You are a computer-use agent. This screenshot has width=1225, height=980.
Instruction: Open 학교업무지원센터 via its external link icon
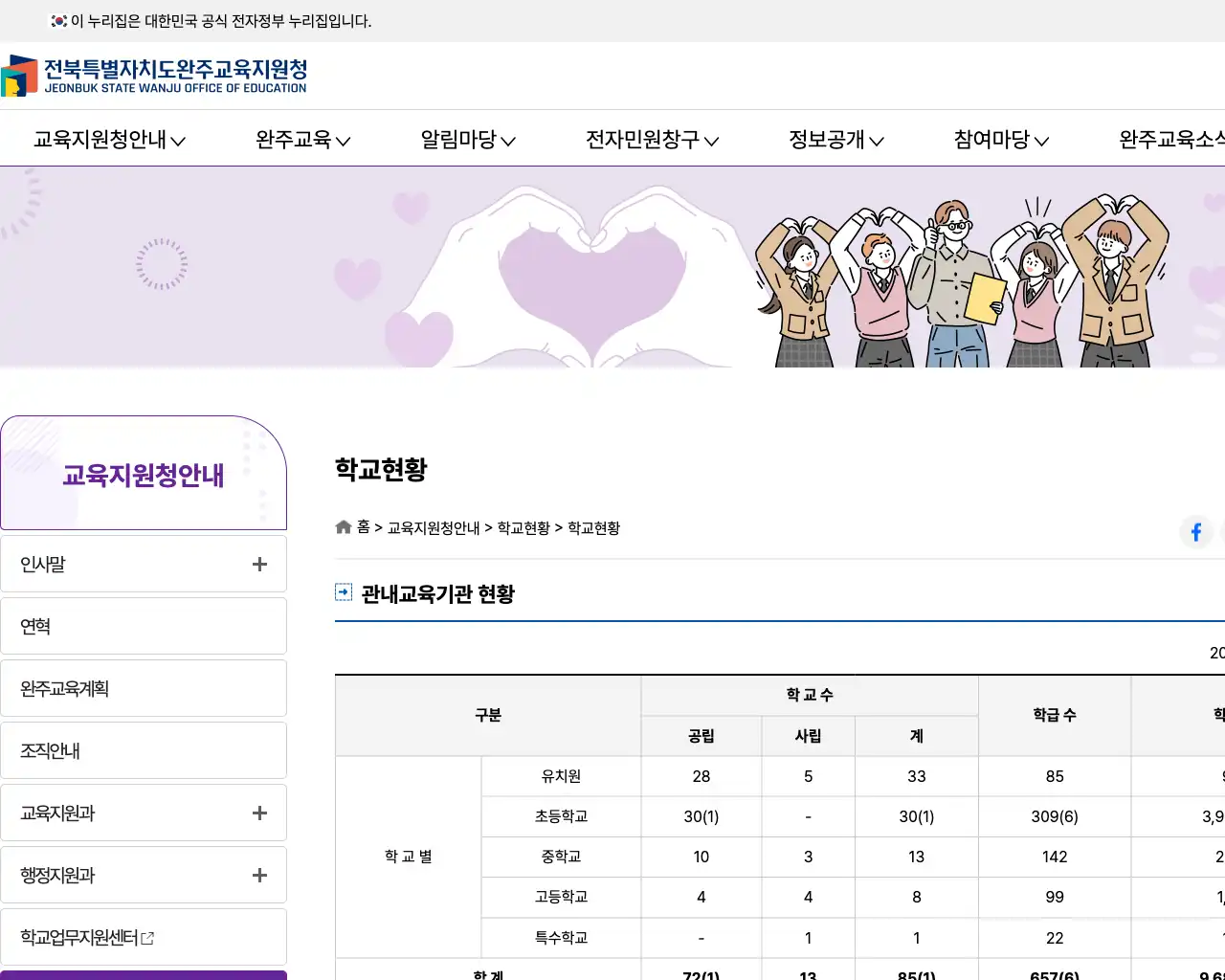(x=146, y=936)
